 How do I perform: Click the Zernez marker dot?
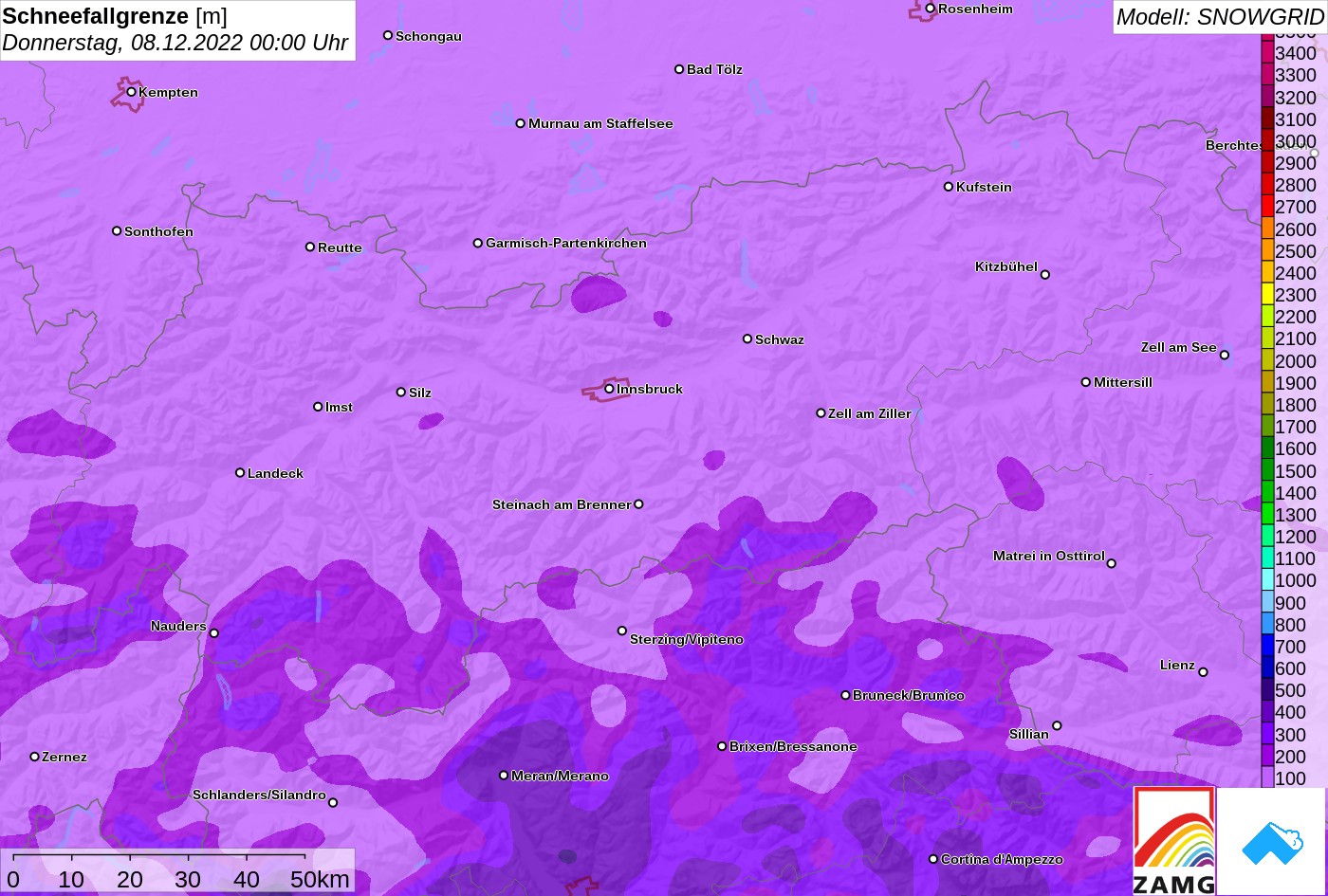[35, 757]
